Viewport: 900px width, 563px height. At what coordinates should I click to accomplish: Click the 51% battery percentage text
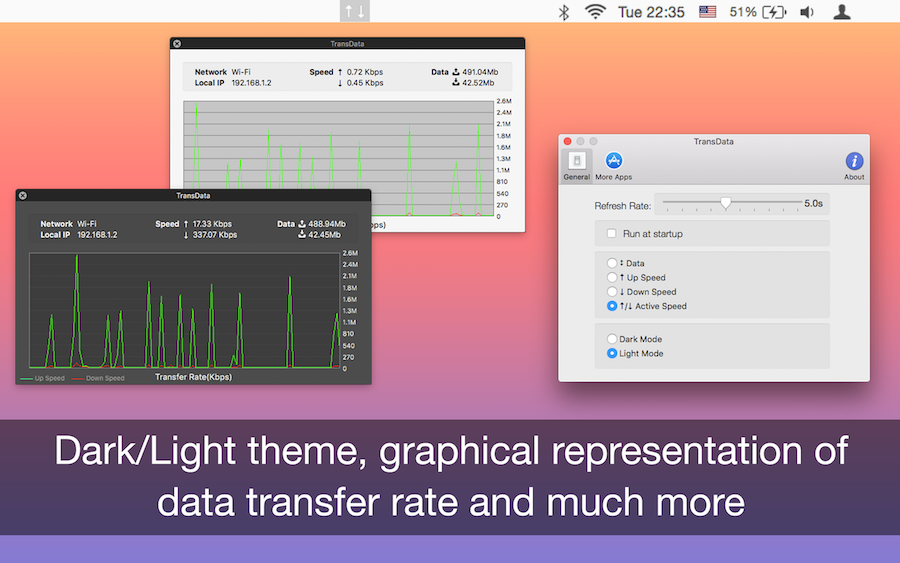tap(743, 12)
